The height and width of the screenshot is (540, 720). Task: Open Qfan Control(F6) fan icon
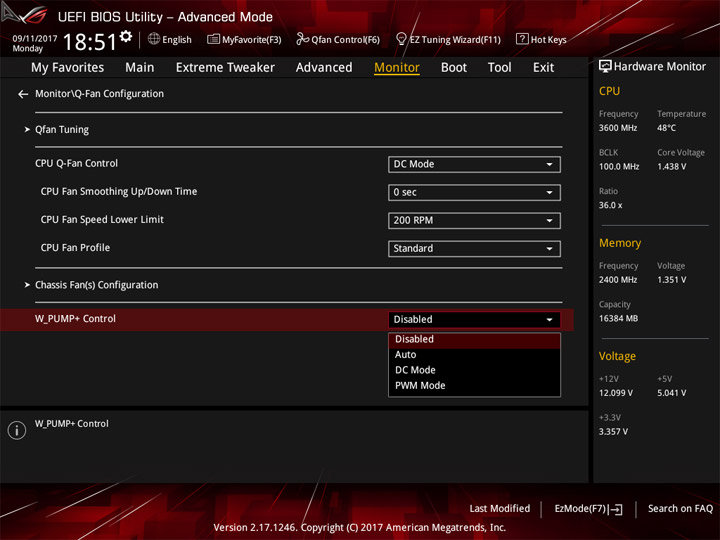[x=302, y=39]
